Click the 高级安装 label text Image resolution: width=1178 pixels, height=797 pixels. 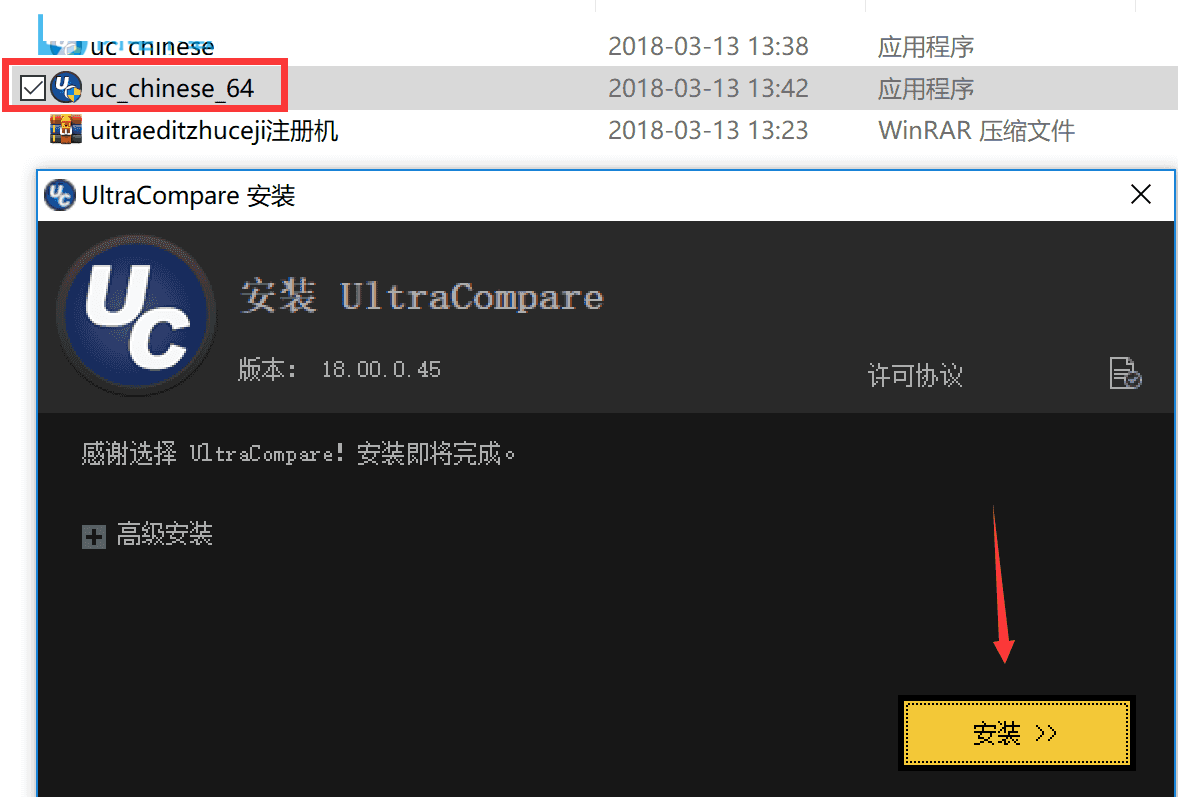tap(165, 535)
